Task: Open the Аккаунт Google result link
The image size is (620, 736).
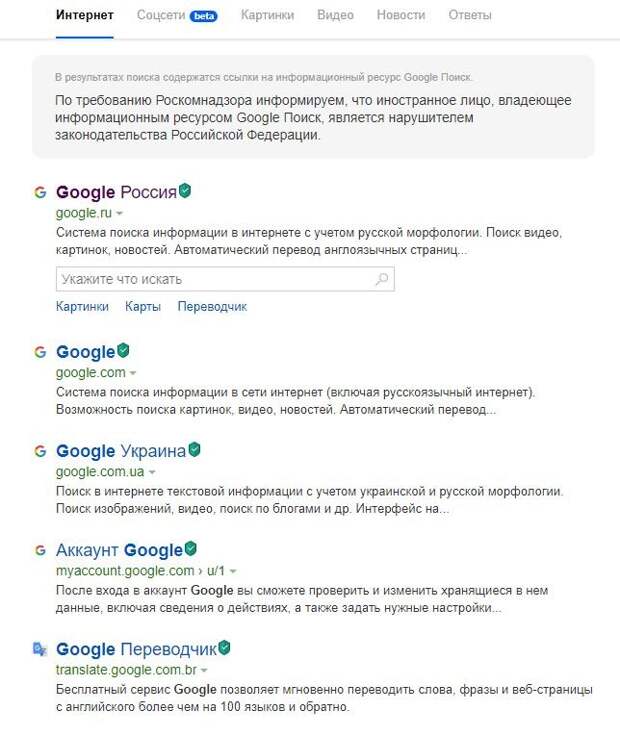Action: click(x=119, y=550)
